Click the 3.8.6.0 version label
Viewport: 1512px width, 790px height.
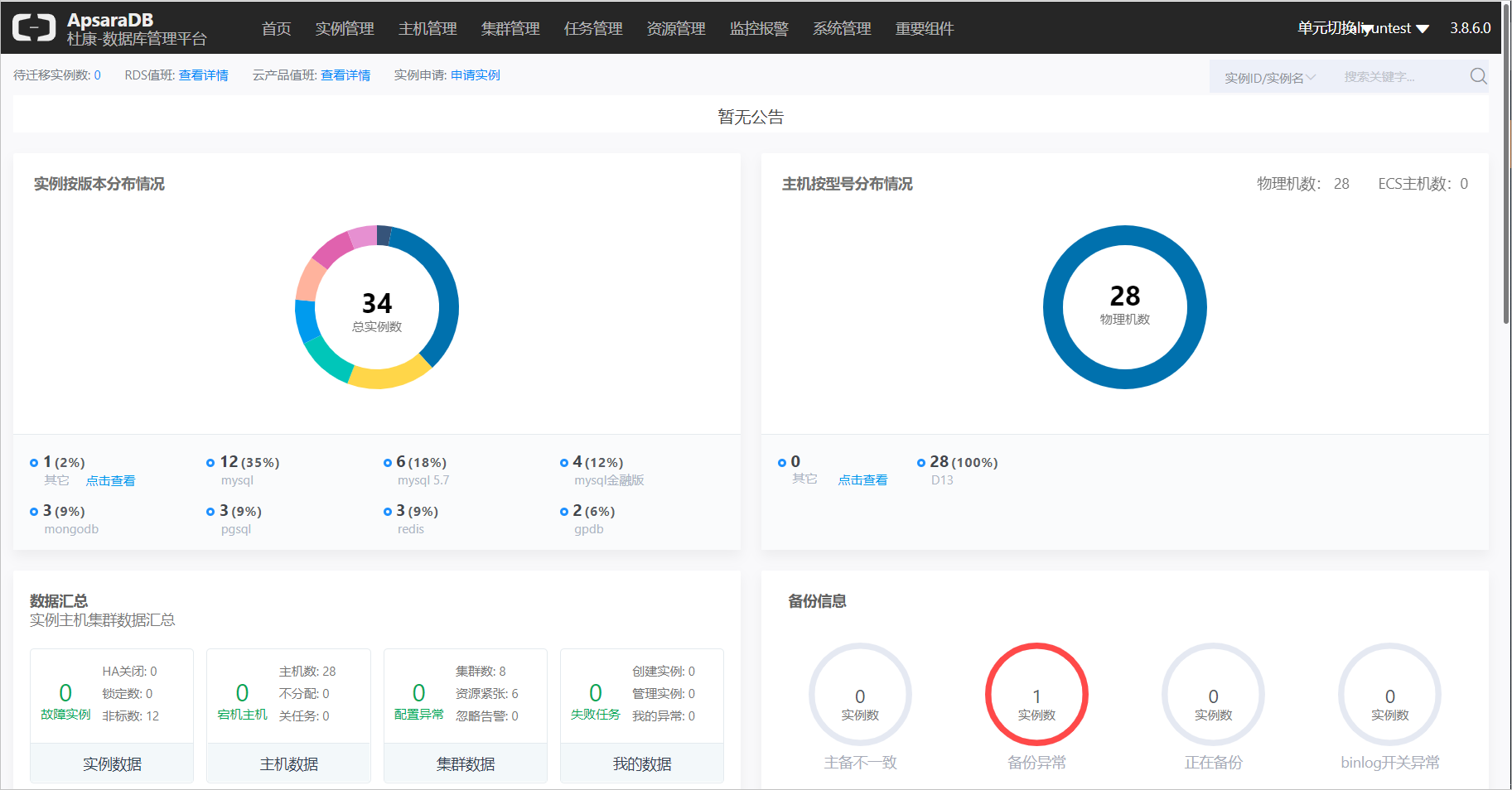tap(1470, 28)
